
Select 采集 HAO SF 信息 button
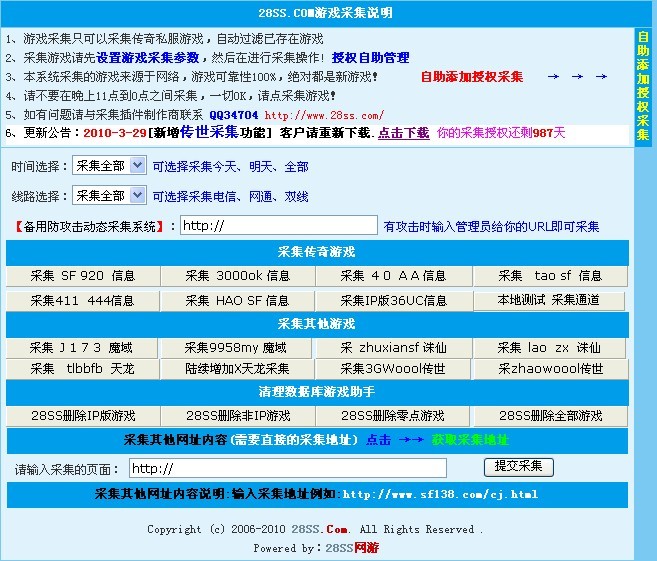pos(237,301)
